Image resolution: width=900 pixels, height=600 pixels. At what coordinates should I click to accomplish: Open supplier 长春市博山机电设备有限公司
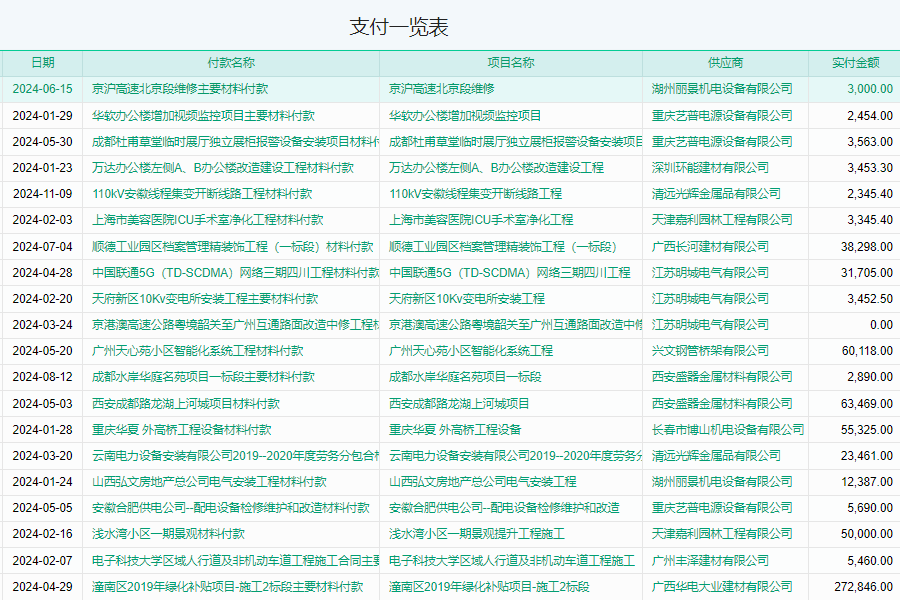click(728, 429)
